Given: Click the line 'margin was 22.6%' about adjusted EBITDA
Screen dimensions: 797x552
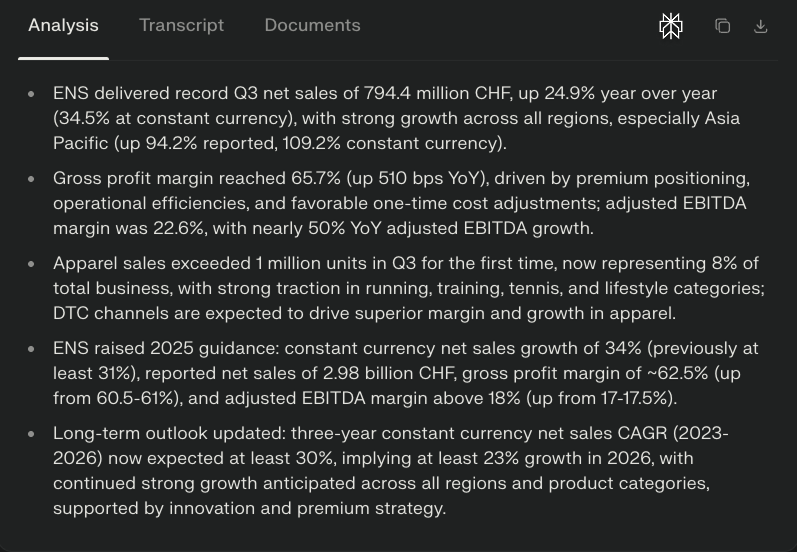Looking at the screenshot, I should [x=323, y=228].
